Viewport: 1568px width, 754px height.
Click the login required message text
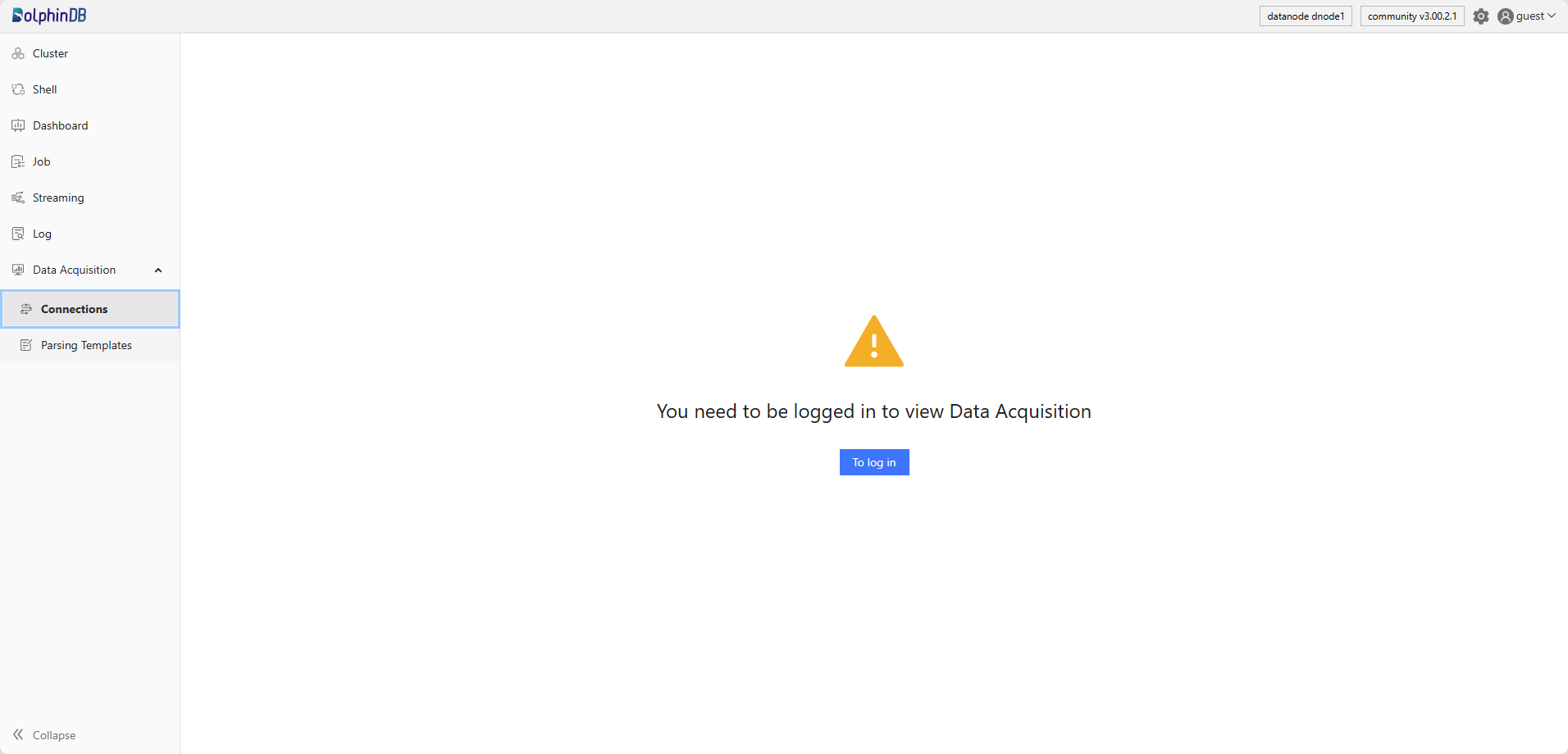[x=873, y=411]
